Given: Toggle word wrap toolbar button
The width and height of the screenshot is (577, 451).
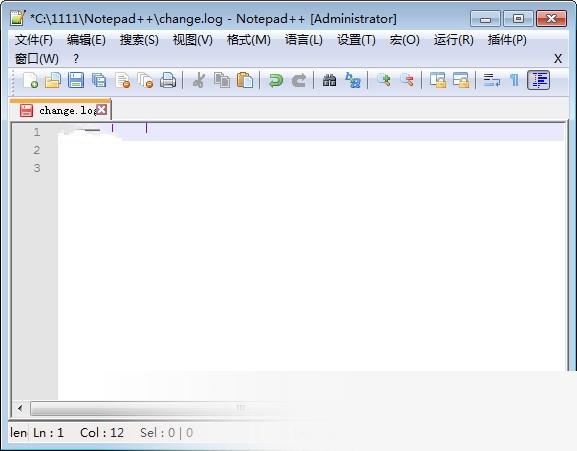Looking at the screenshot, I should (x=492, y=80).
